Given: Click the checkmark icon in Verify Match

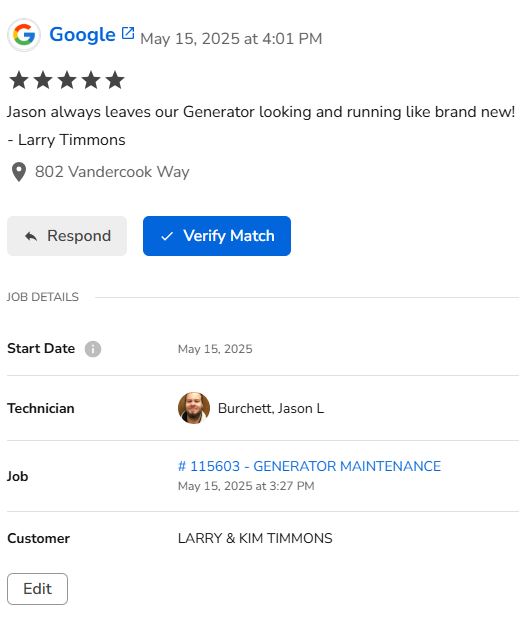Looking at the screenshot, I should (x=167, y=236).
